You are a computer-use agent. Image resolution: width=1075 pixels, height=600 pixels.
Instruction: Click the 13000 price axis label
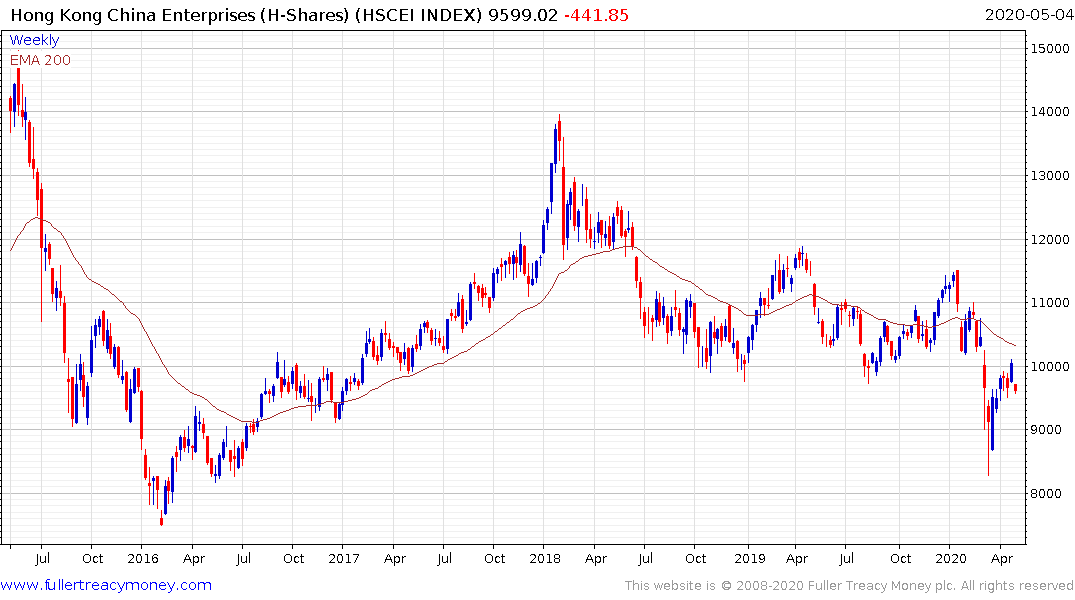[x=1049, y=176]
